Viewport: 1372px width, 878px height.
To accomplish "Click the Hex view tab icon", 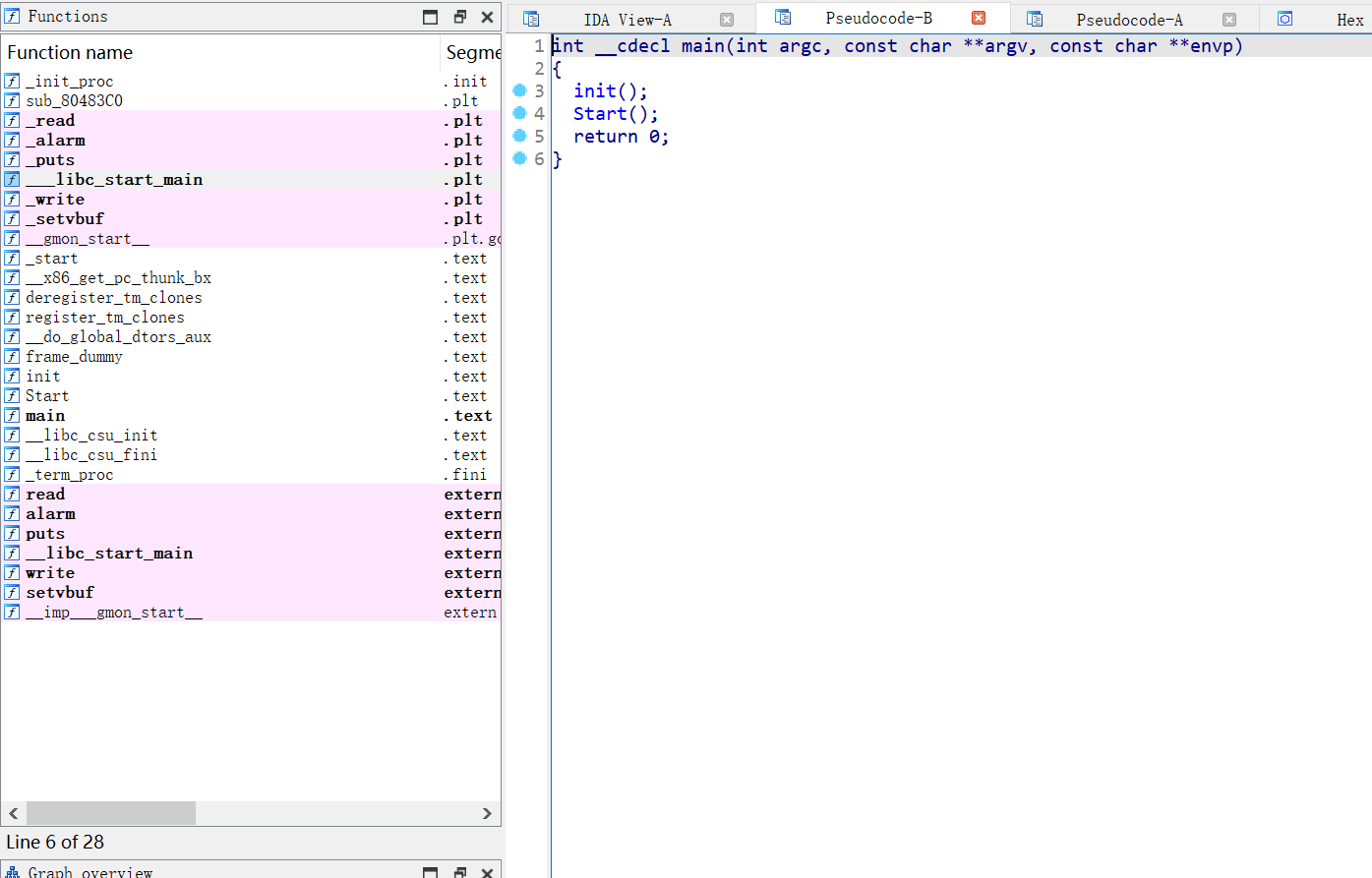I will click(x=1285, y=19).
